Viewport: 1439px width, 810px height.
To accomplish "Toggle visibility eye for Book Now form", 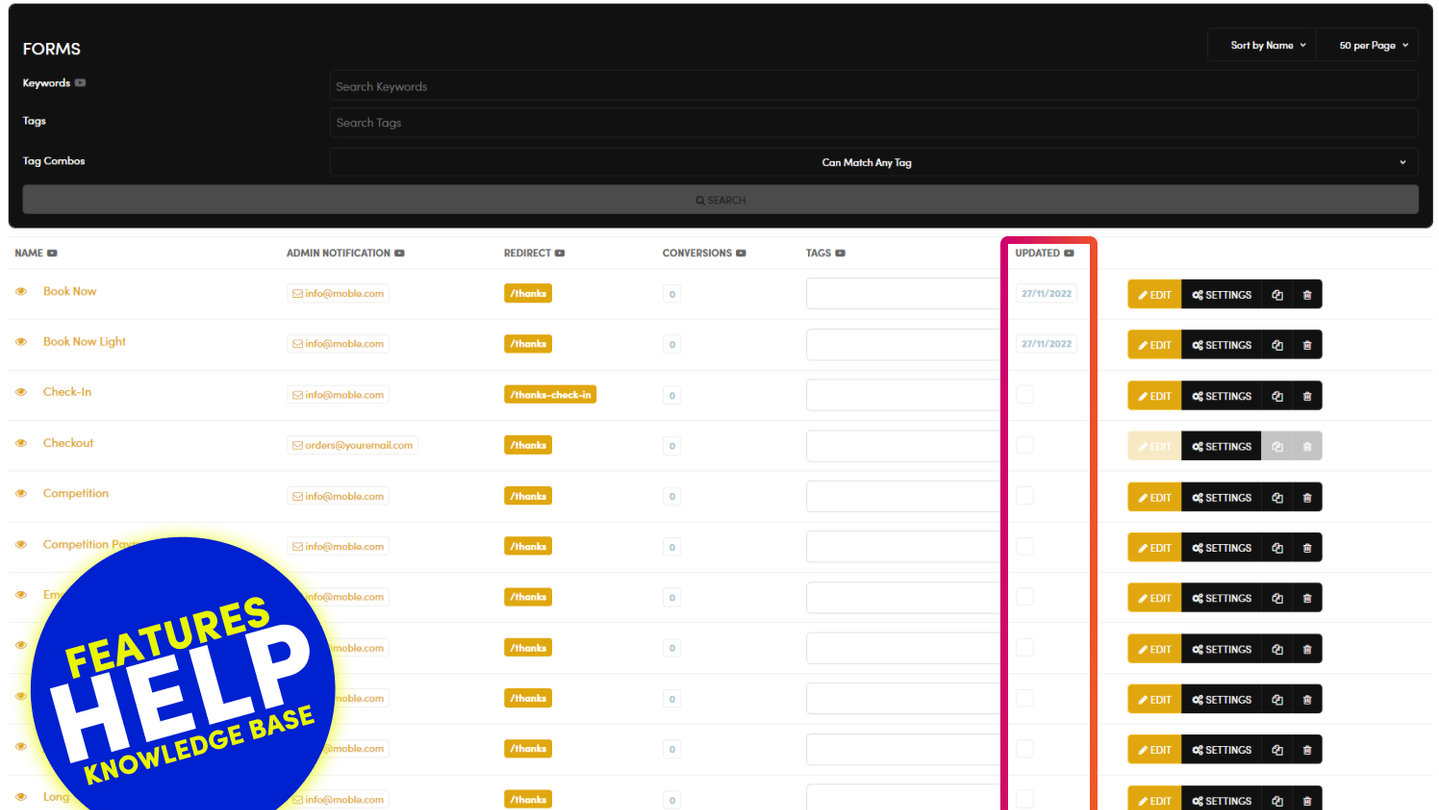I will (21, 291).
